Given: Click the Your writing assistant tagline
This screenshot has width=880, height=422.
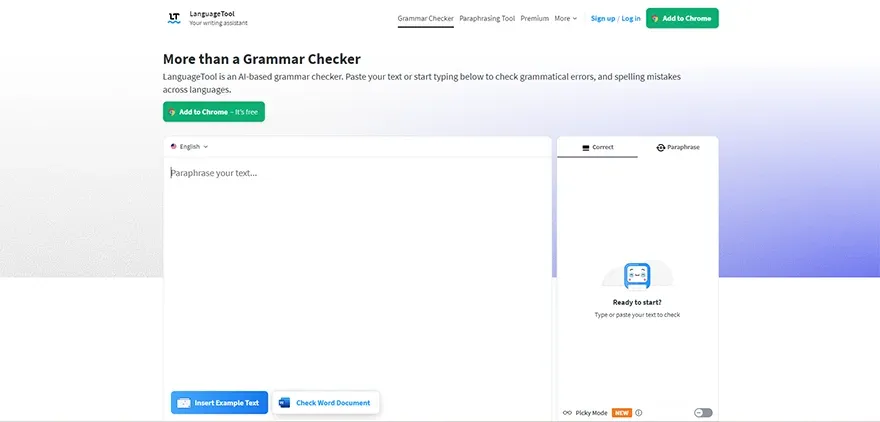Looking at the screenshot, I should pos(218,23).
